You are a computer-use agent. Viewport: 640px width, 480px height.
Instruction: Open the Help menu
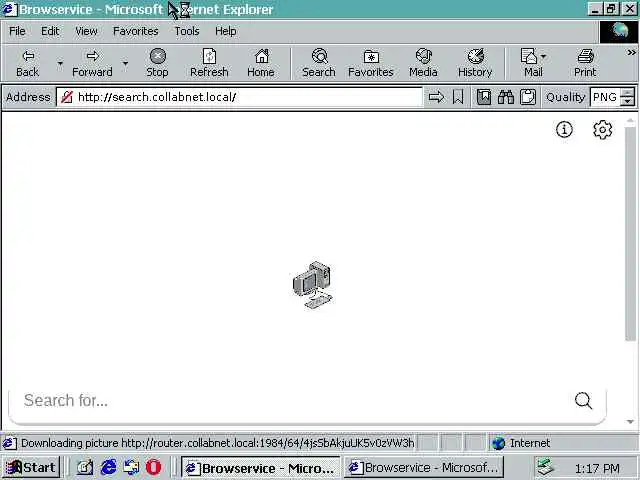[x=226, y=31]
